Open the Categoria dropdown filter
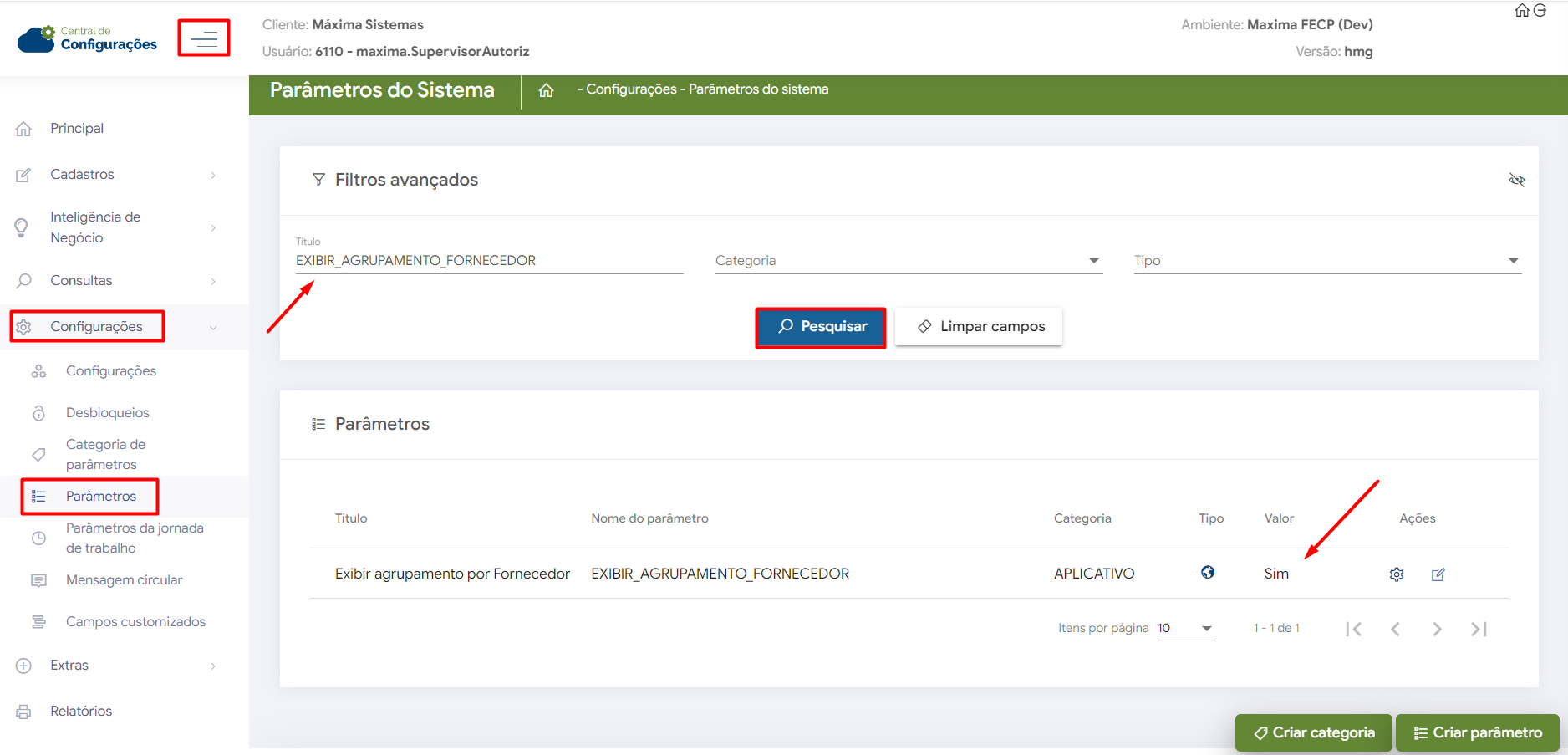This screenshot has height=755, width=1568. pyautogui.click(x=908, y=261)
